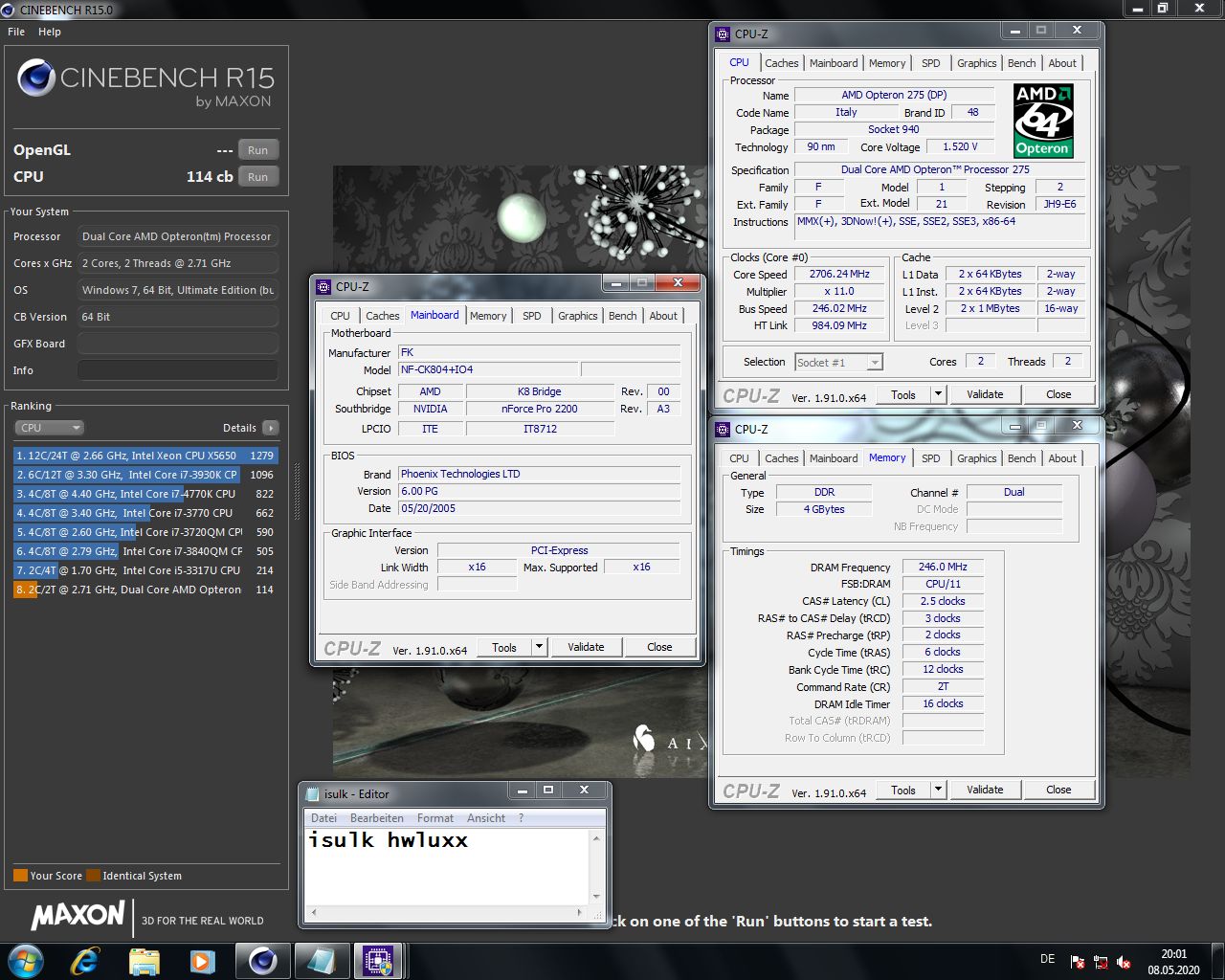Select ranking row Core i7-3770

pyautogui.click(x=145, y=513)
